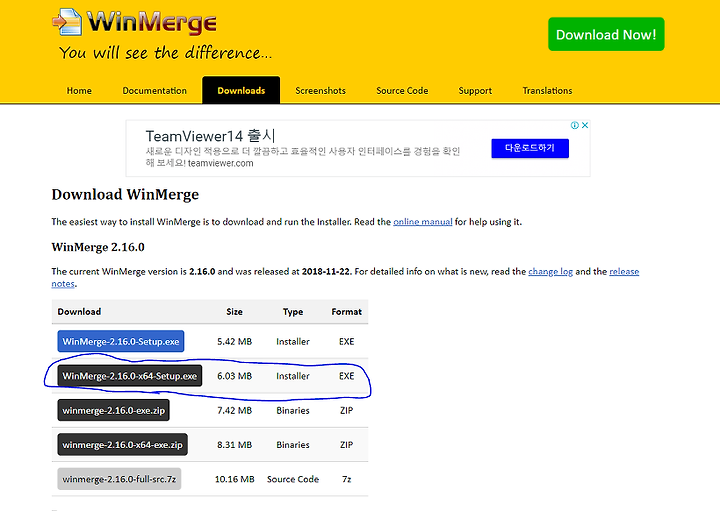720x511 pixels.
Task: Select the Downloads tab
Action: (x=241, y=90)
